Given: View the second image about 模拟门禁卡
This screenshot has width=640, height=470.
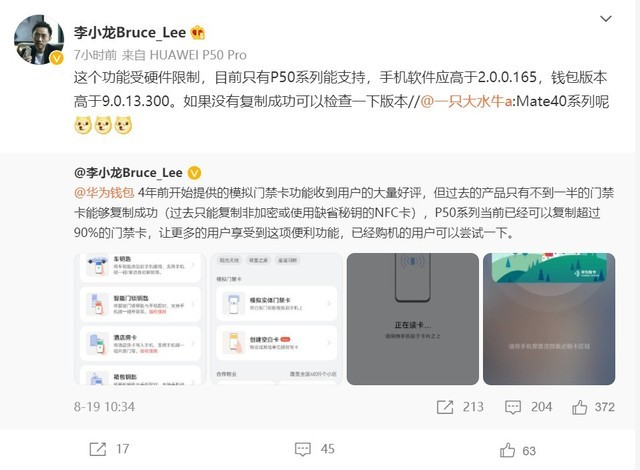Looking at the screenshot, I should [x=276, y=319].
